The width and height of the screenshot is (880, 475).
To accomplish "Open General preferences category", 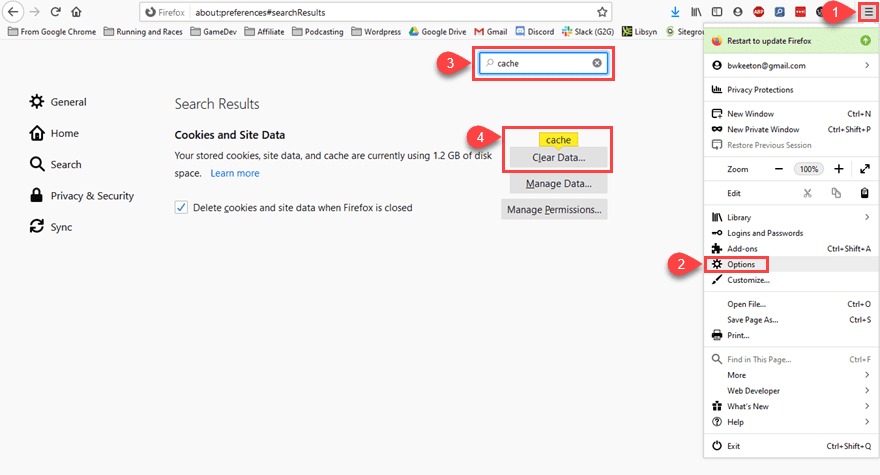I will click(58, 102).
